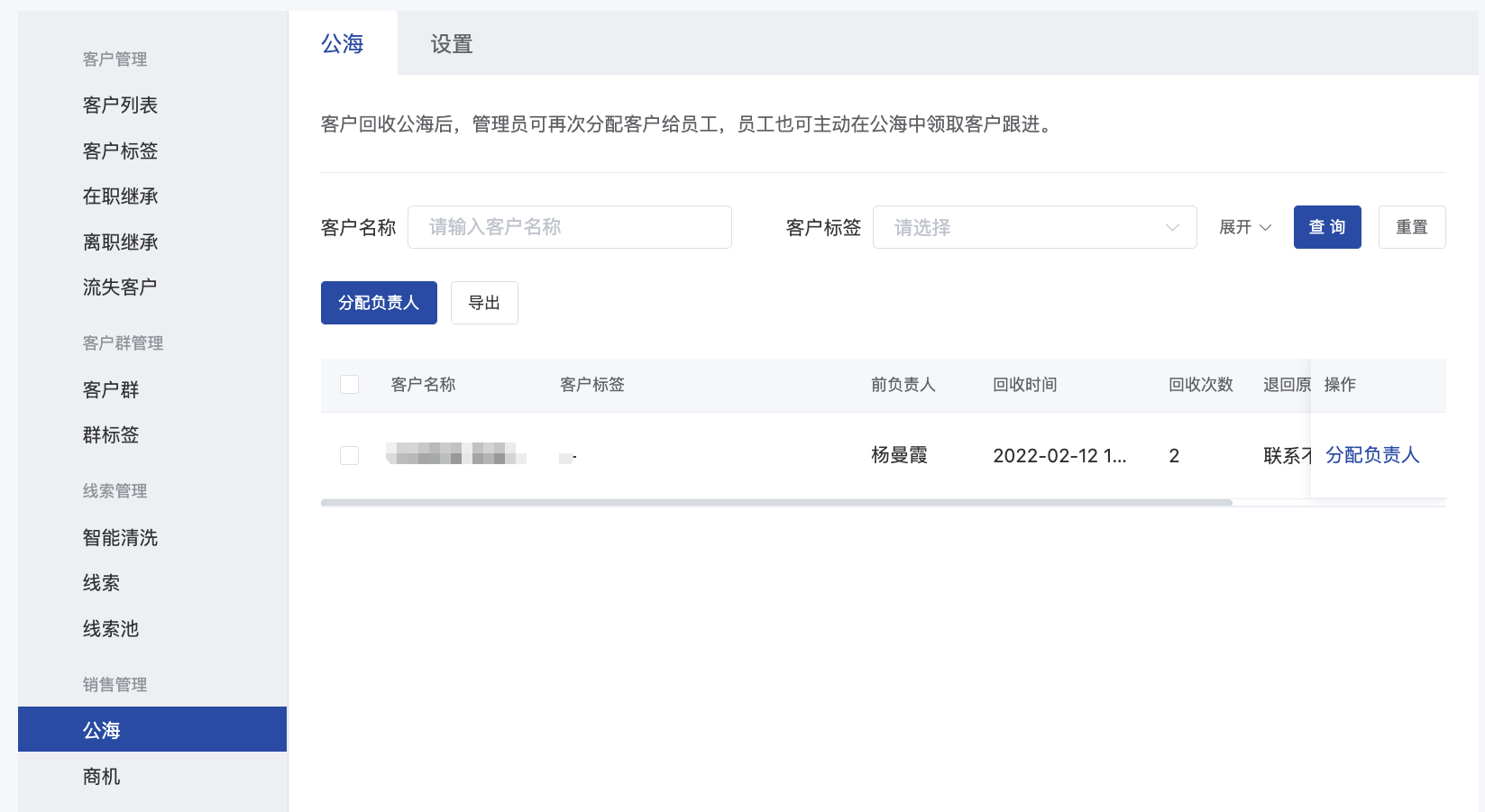
Task: Click the 导出 export button
Action: [x=484, y=303]
